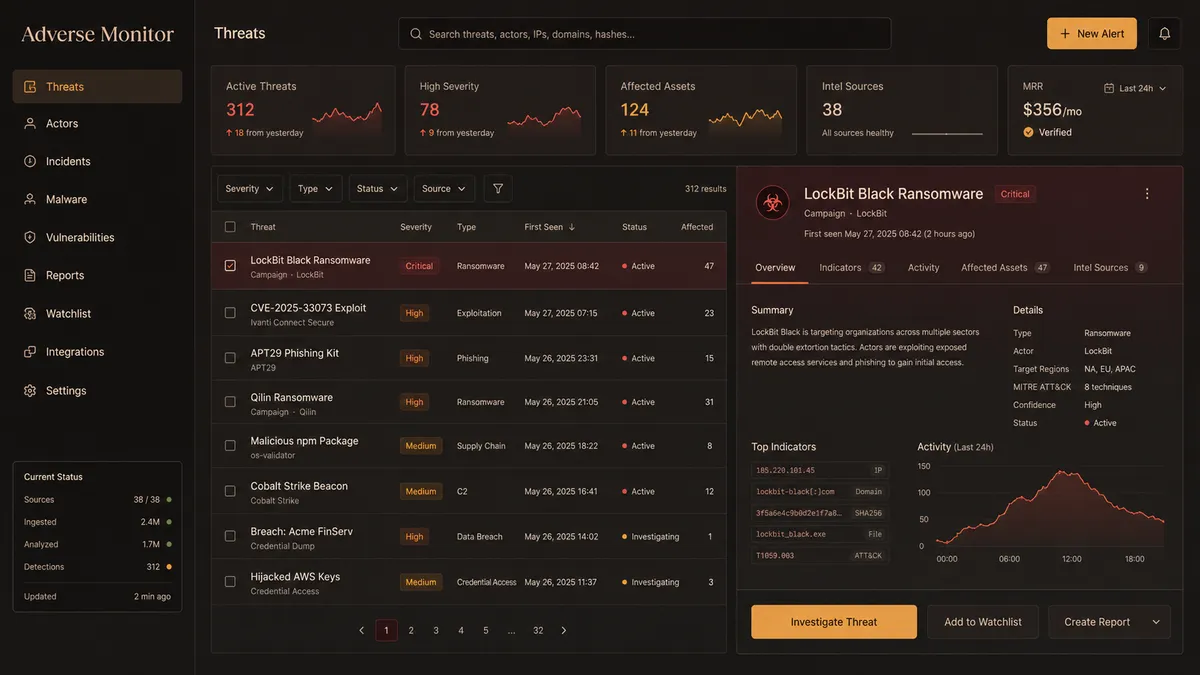Open the Malware icon in sidebar
The image size is (1200, 675).
pos(30,200)
